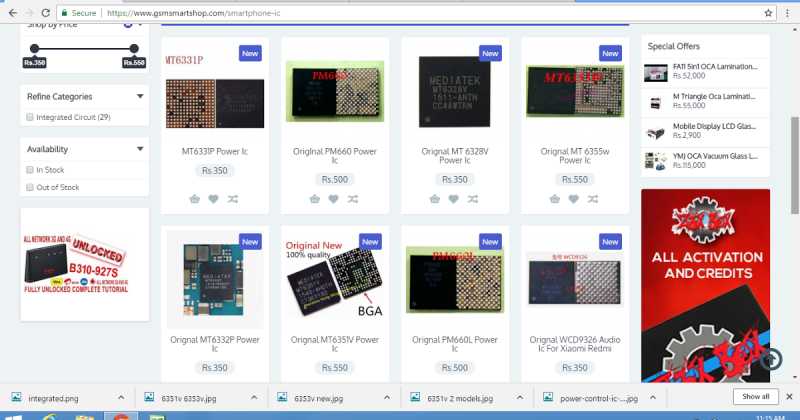
Task: Compare Orignal MT 6328V shuffle icon
Action: (x=473, y=199)
